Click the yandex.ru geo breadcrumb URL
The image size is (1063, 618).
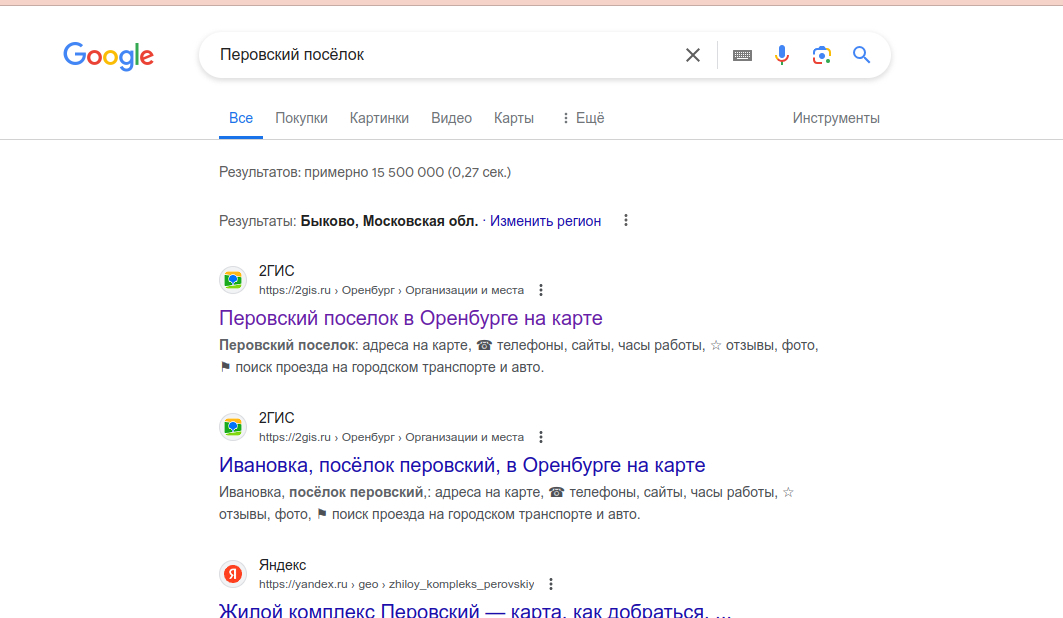tap(397, 584)
